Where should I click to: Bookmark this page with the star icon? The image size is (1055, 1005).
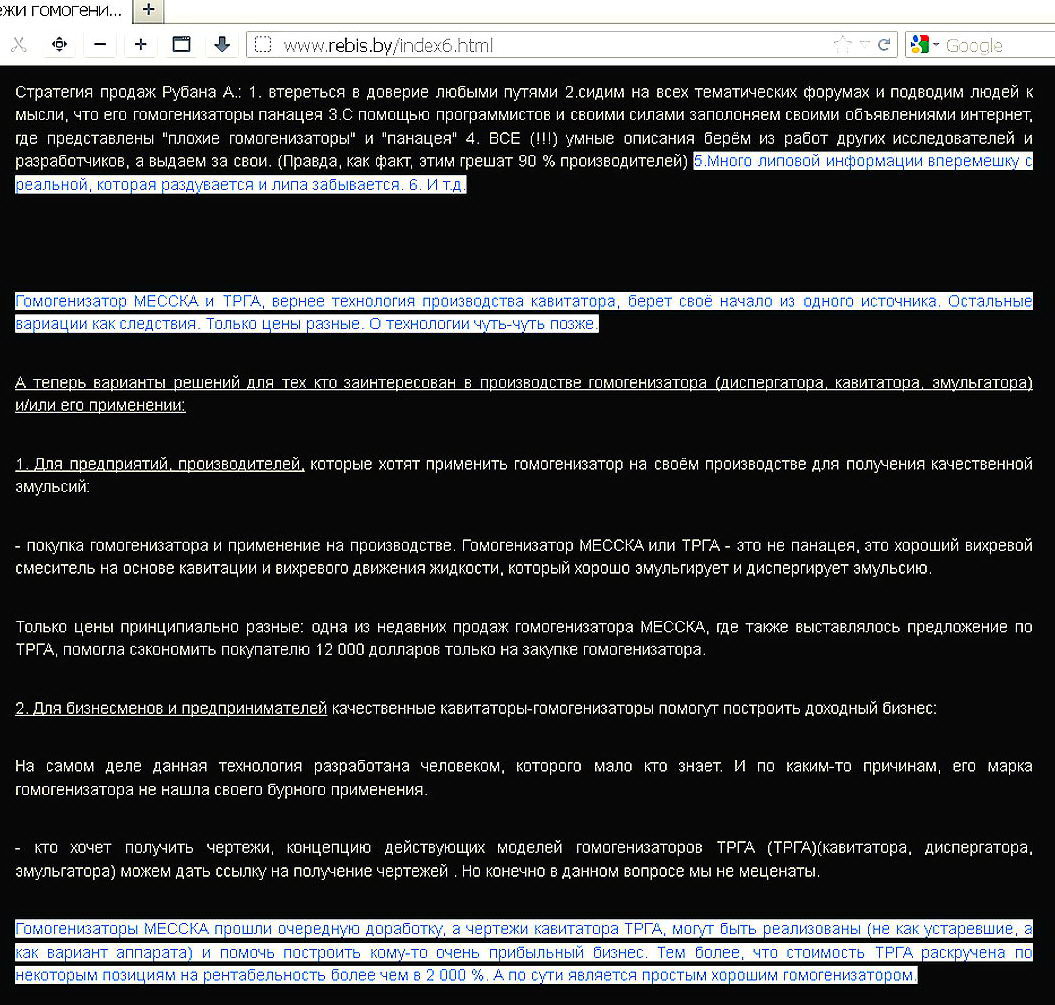click(842, 45)
